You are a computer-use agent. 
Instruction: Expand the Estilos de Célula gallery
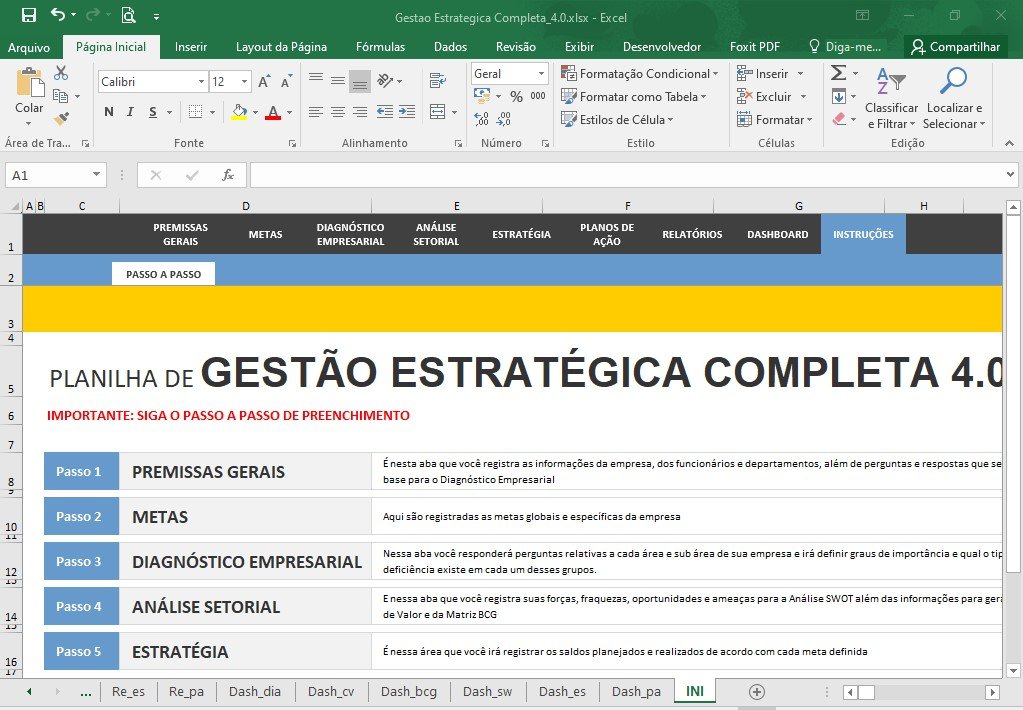[617, 119]
